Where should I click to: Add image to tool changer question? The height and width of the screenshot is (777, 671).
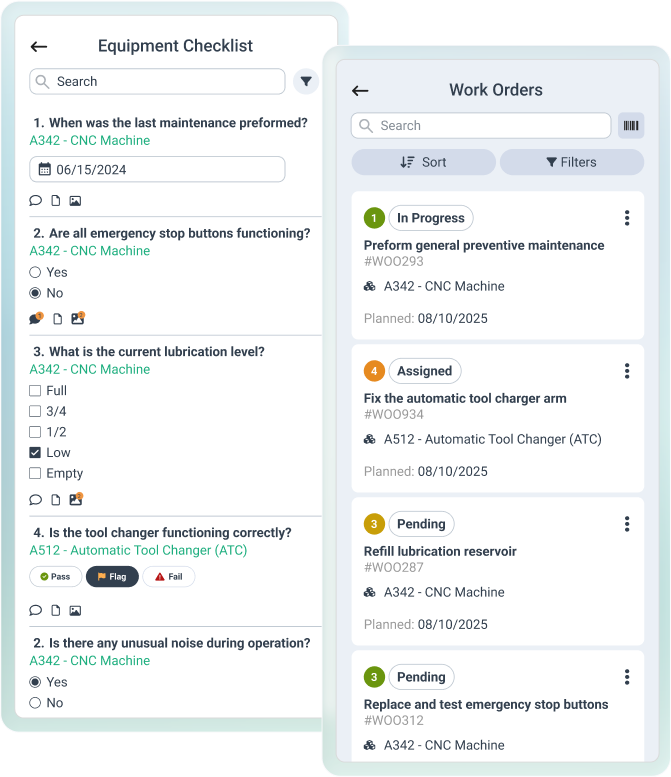click(75, 610)
